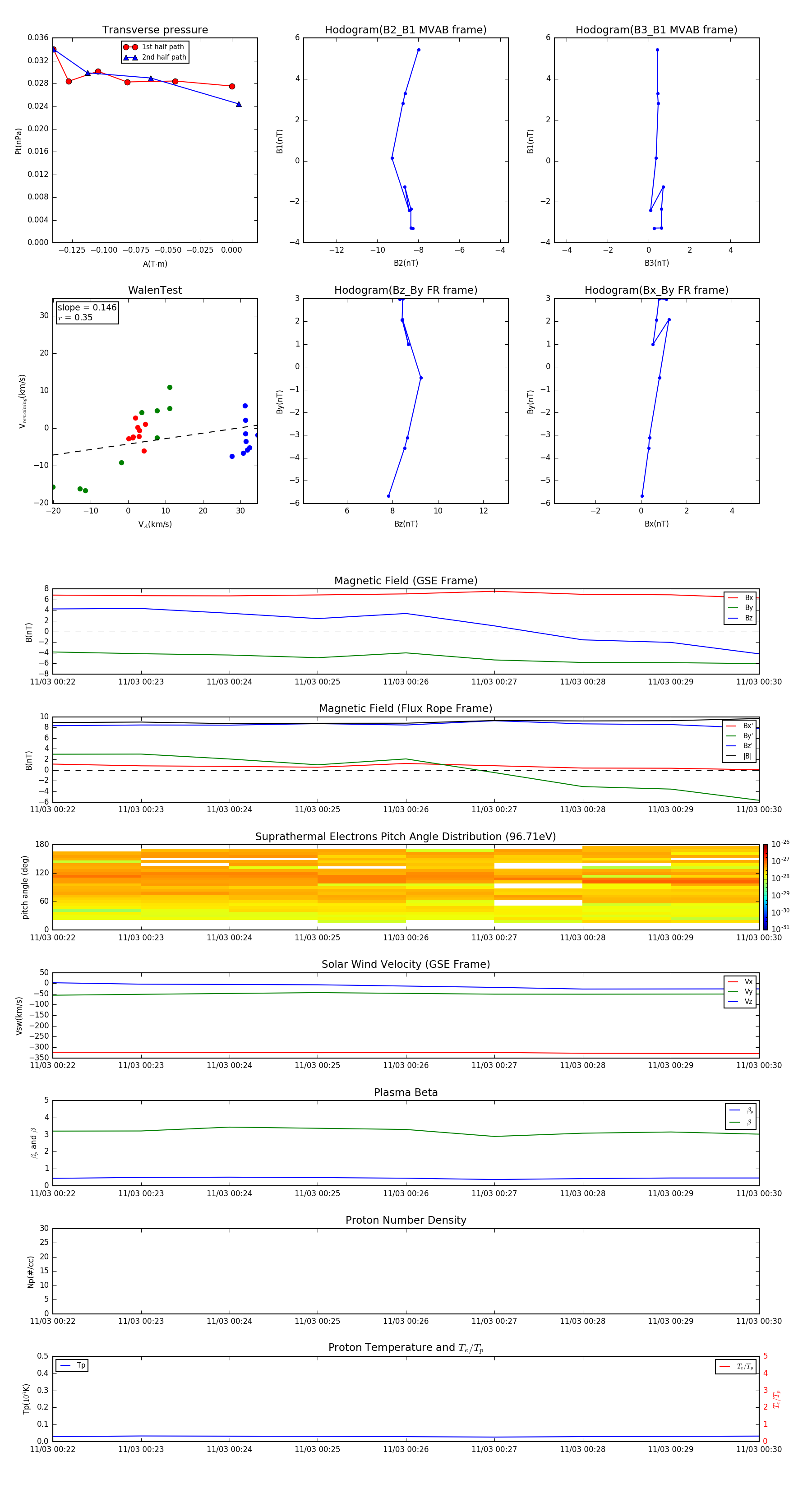This screenshot has height=1489, width=812.
Task: Click the "Bz(nT)" x-axis label
Action: click(406, 524)
